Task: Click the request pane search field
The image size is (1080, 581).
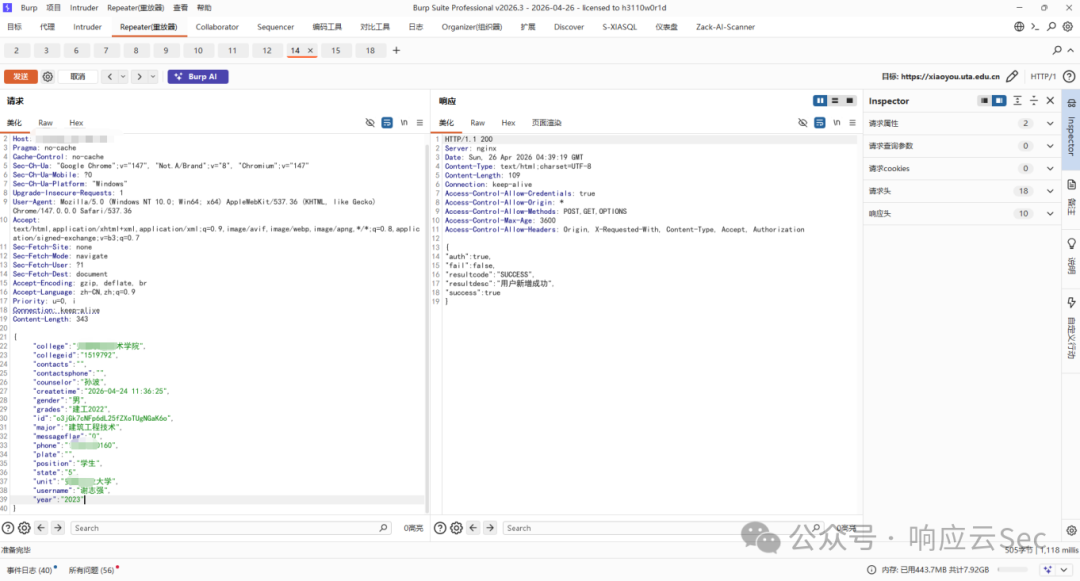Action: click(231, 528)
